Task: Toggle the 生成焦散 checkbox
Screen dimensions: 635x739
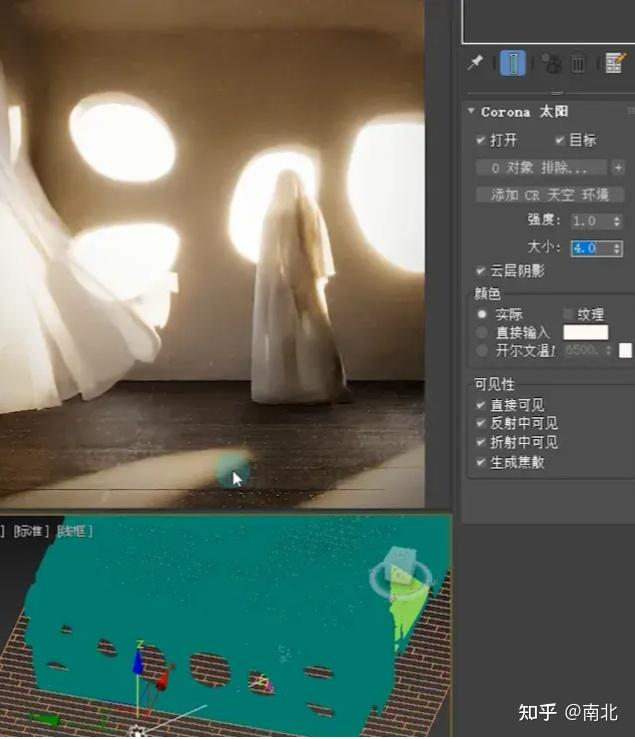Action: (480, 462)
